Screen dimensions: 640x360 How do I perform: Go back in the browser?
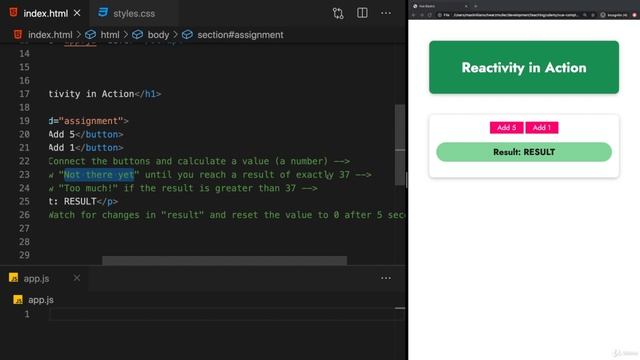coord(413,15)
